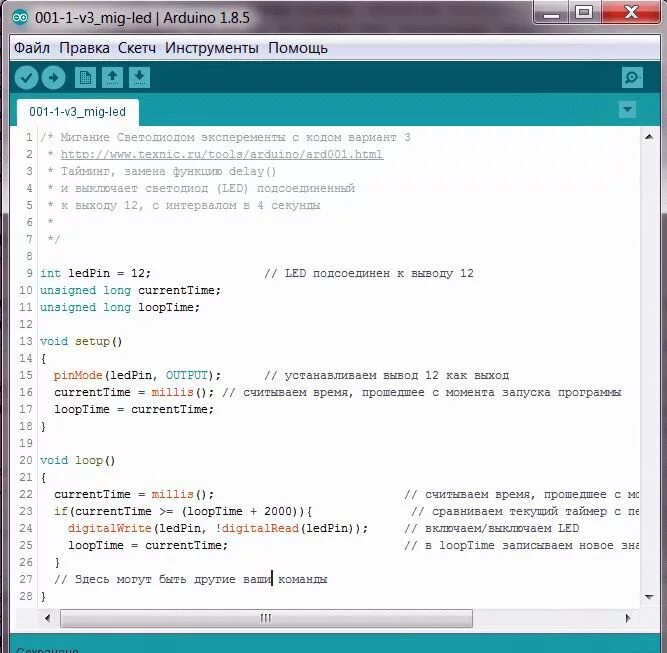Click 'void loop()' on line 20
The image size is (667, 653).
[78, 460]
